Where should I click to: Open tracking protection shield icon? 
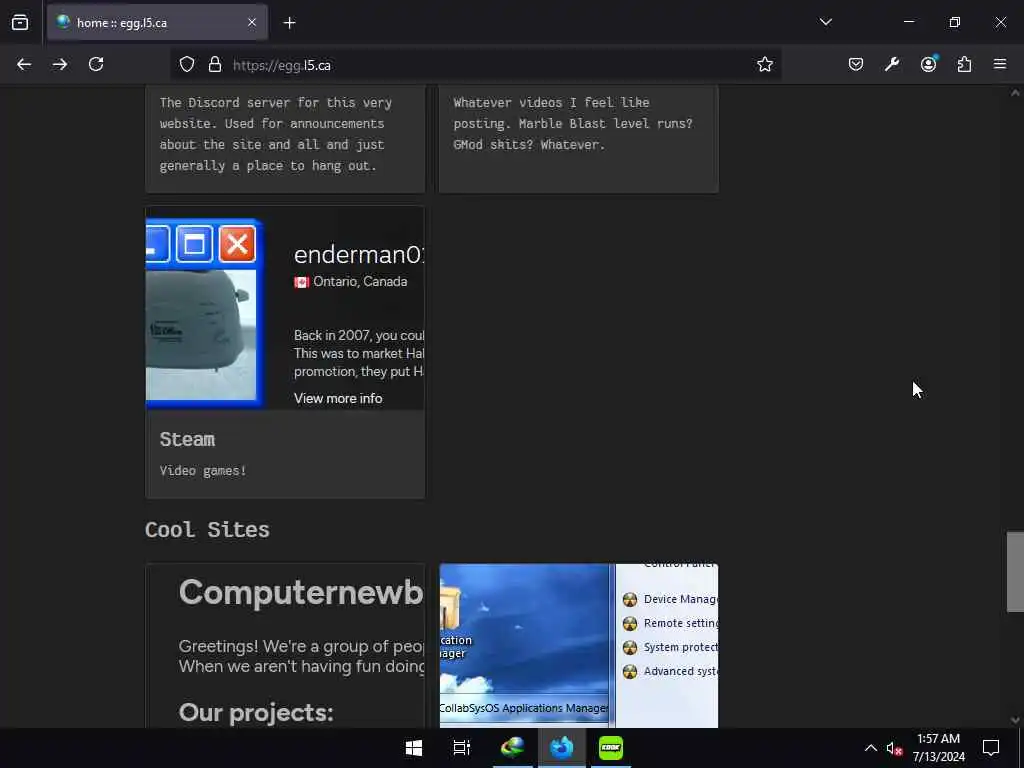[187, 65]
